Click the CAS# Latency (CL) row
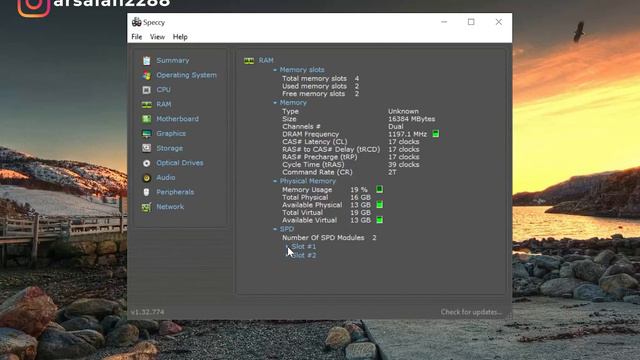The height and width of the screenshot is (360, 640). pos(351,142)
